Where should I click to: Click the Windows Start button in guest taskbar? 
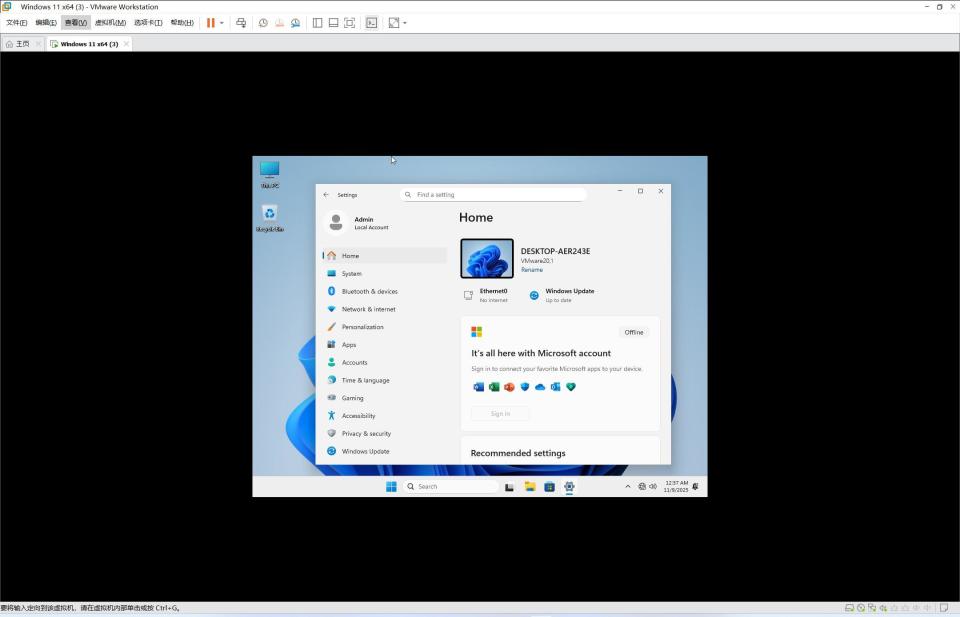pyautogui.click(x=391, y=487)
